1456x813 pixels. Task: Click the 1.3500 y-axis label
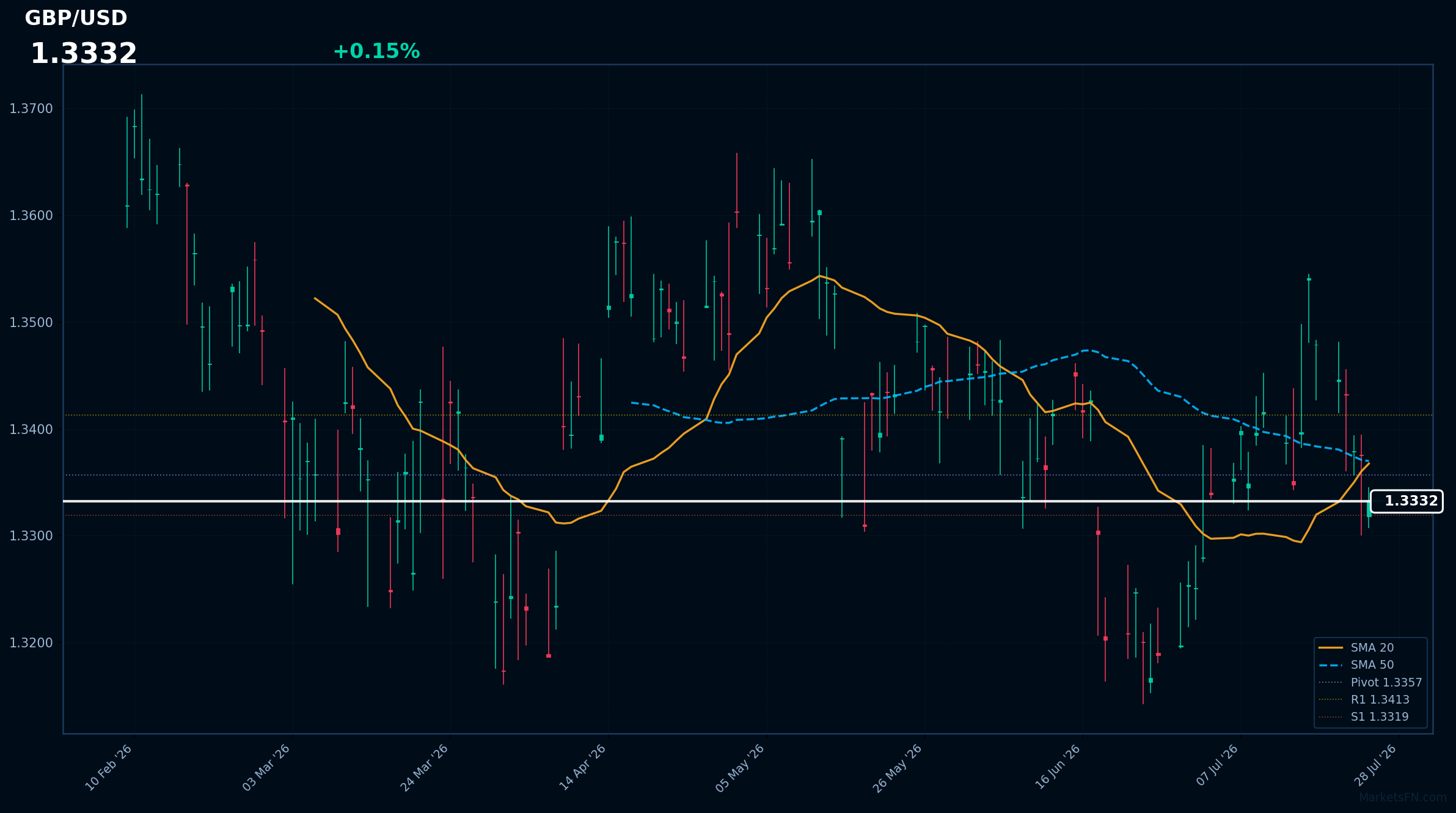pyautogui.click(x=31, y=323)
